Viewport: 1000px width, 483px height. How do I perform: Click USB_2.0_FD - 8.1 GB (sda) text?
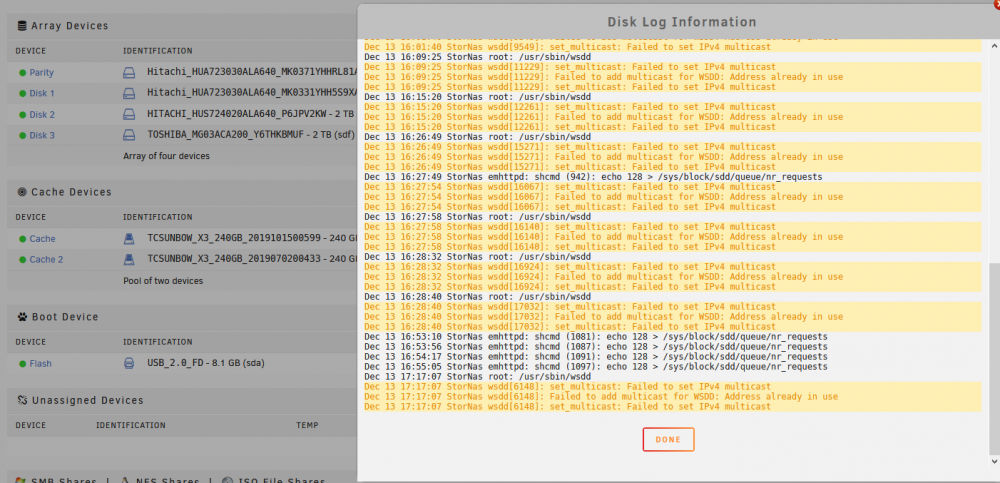coord(206,364)
